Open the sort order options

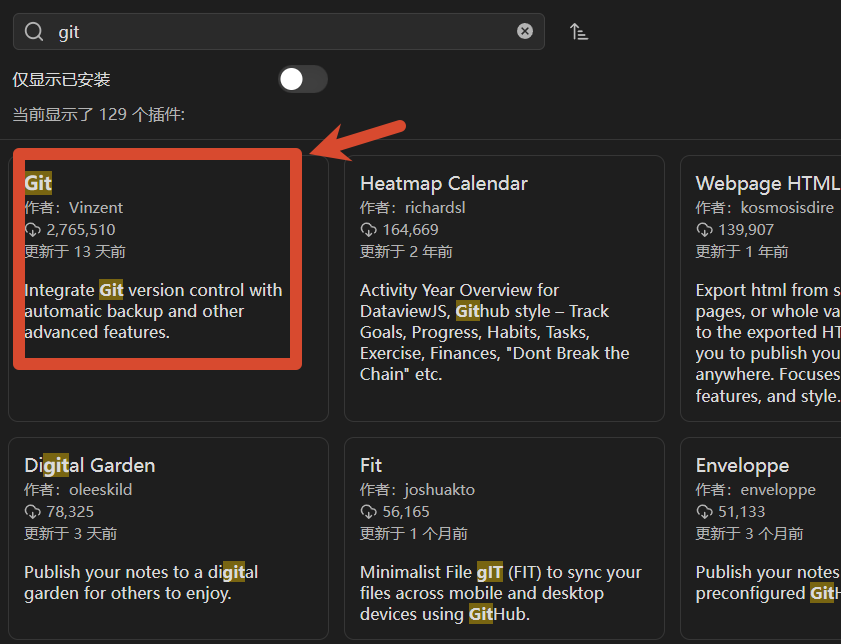click(x=579, y=32)
